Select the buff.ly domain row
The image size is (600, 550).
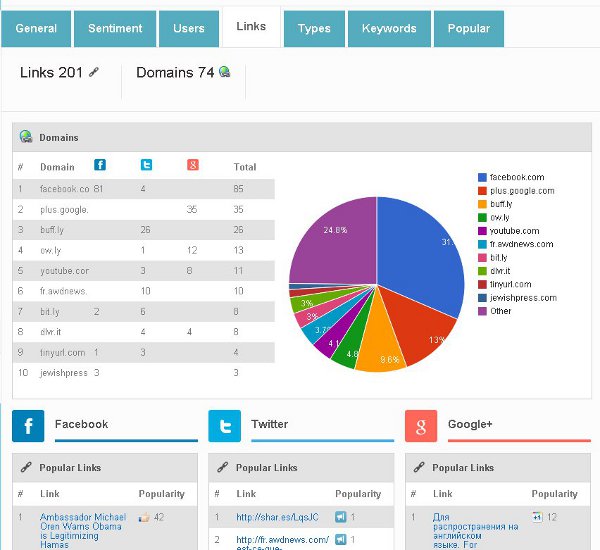click(x=143, y=230)
